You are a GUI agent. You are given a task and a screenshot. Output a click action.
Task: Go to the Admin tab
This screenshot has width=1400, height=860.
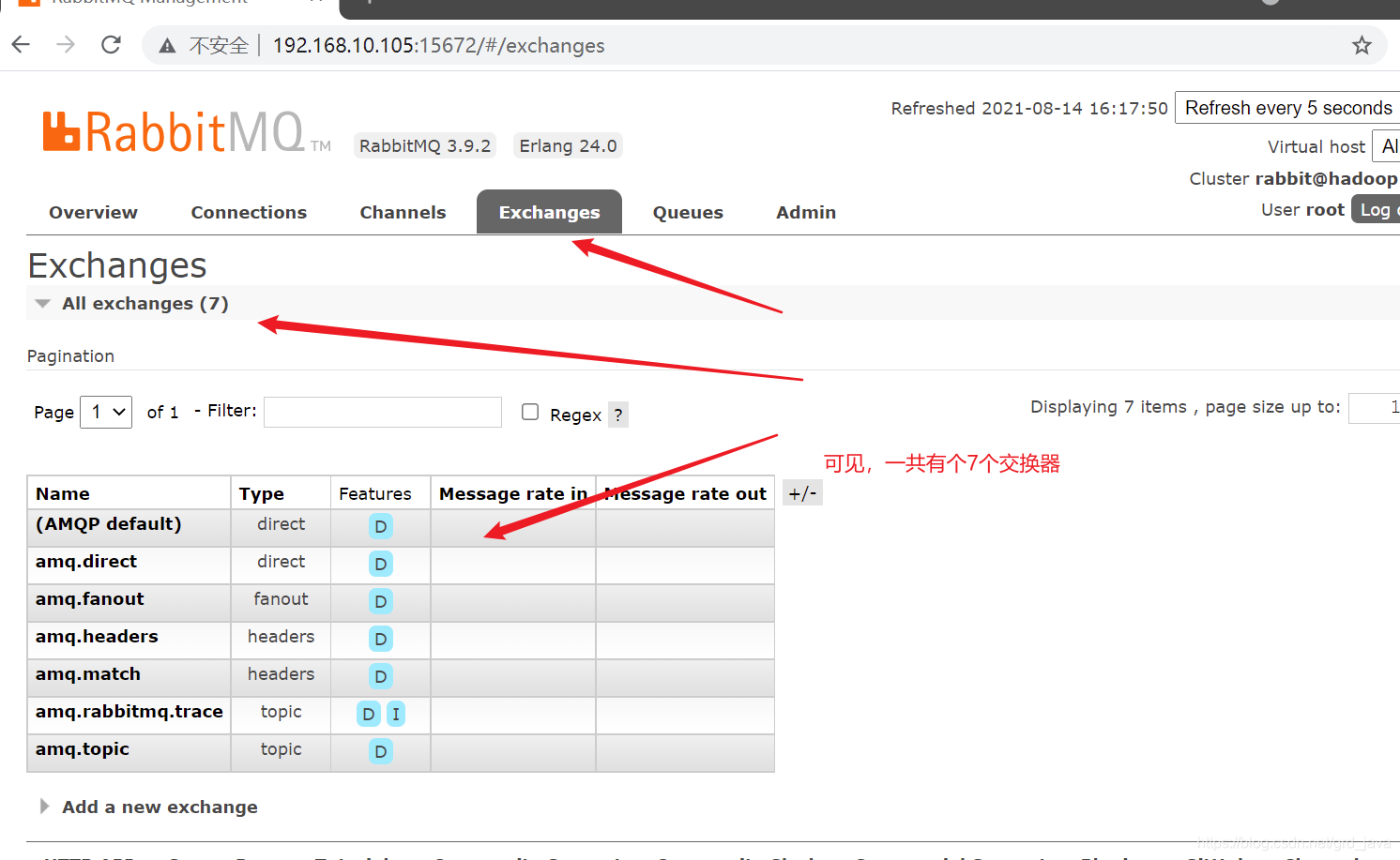tap(806, 213)
